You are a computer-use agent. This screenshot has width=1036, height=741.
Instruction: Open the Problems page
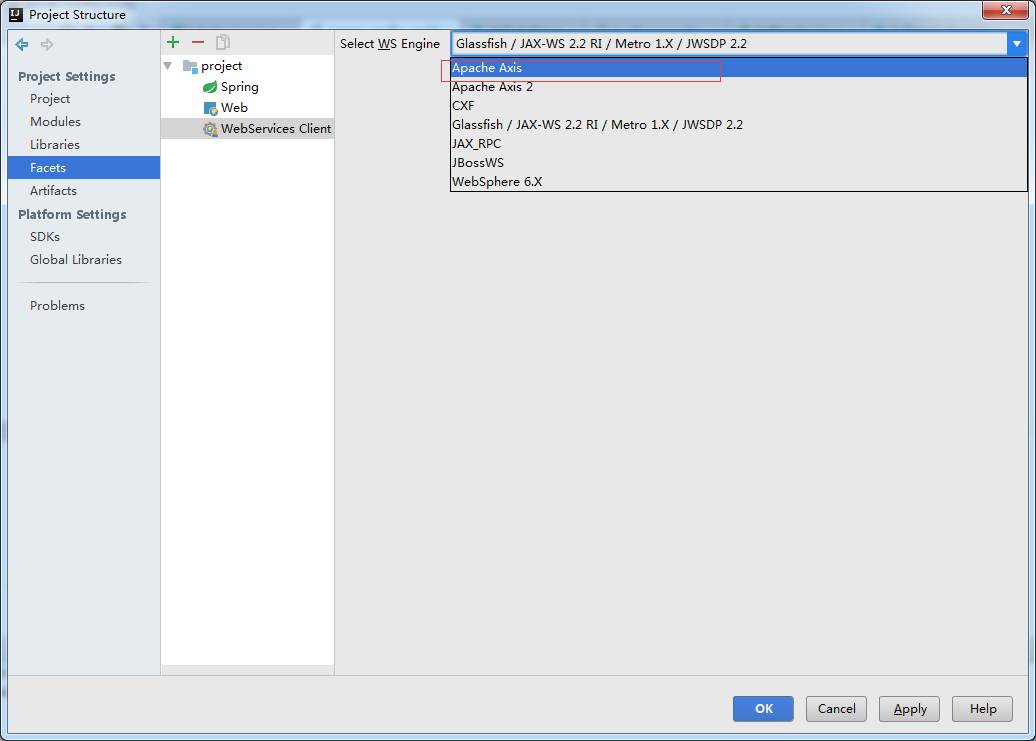click(x=84, y=306)
